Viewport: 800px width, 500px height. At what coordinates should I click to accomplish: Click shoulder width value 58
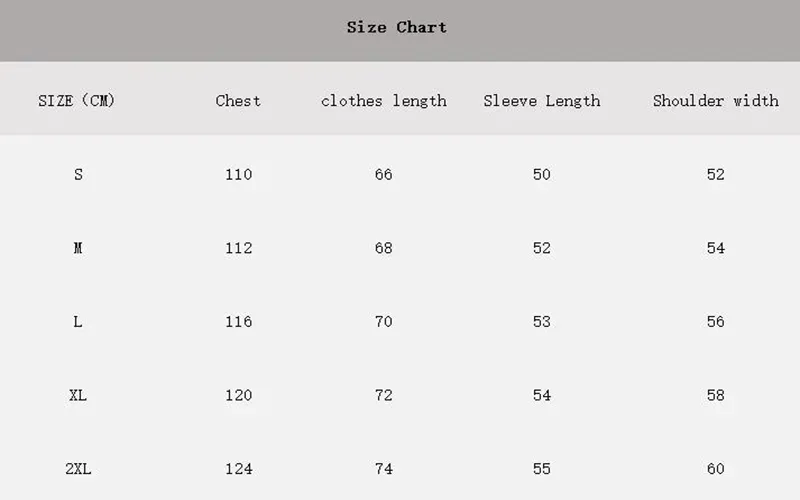click(x=716, y=395)
